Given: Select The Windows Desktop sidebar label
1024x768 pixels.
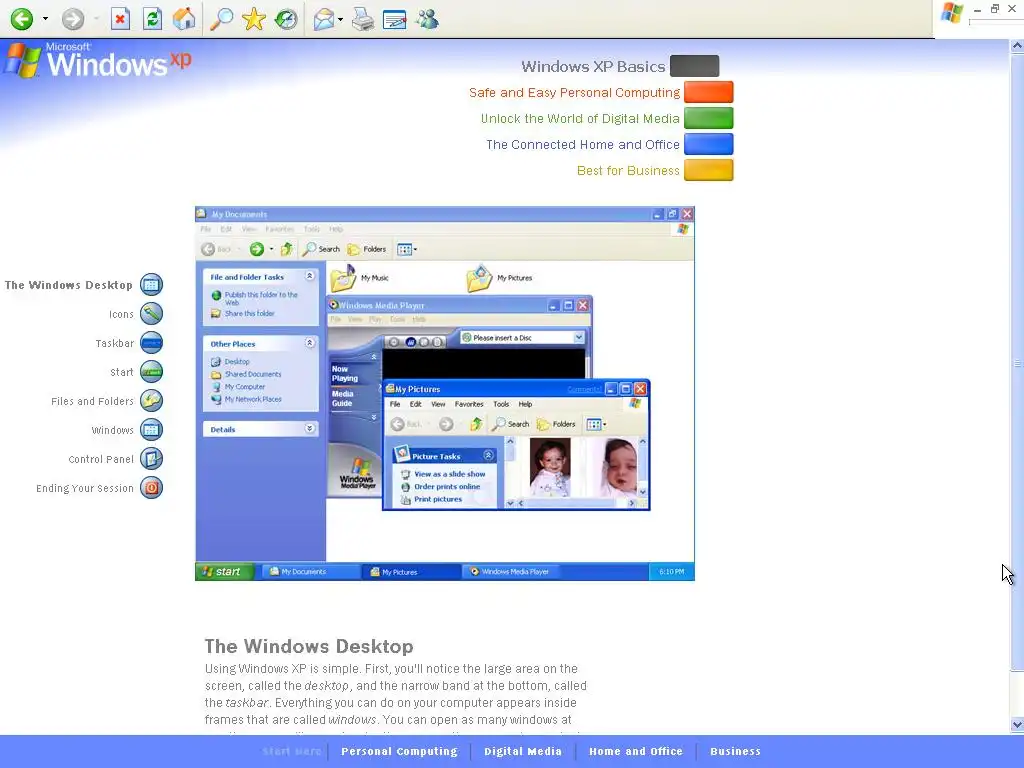Looking at the screenshot, I should [x=69, y=285].
